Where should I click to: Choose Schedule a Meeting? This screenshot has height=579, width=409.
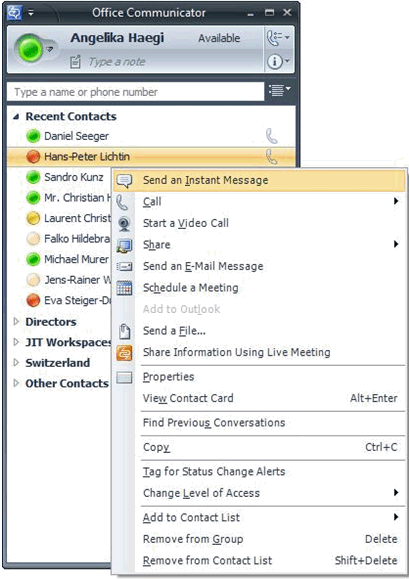pyautogui.click(x=259, y=288)
